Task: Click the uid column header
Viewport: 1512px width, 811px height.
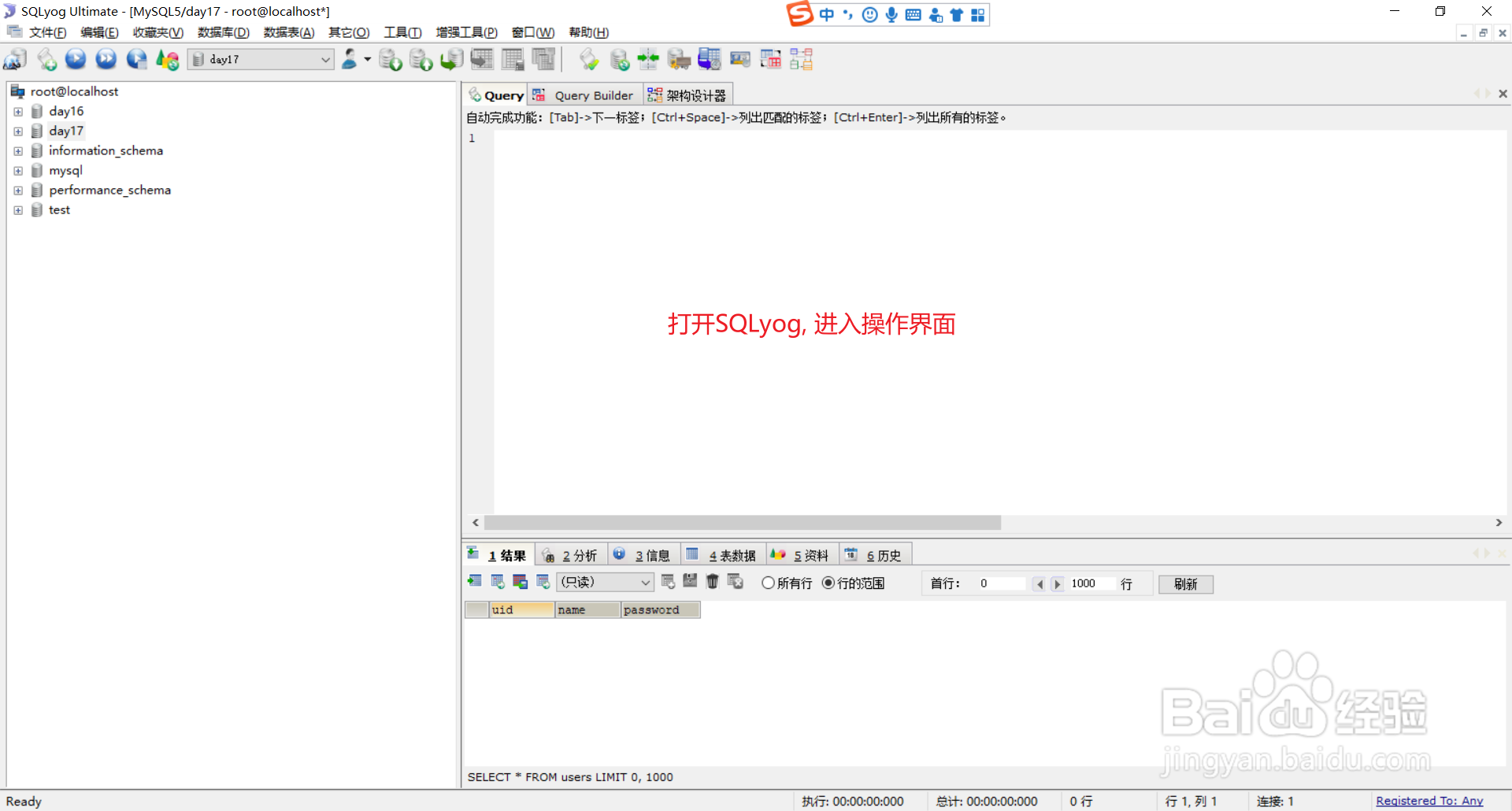Action: pyautogui.click(x=522, y=609)
